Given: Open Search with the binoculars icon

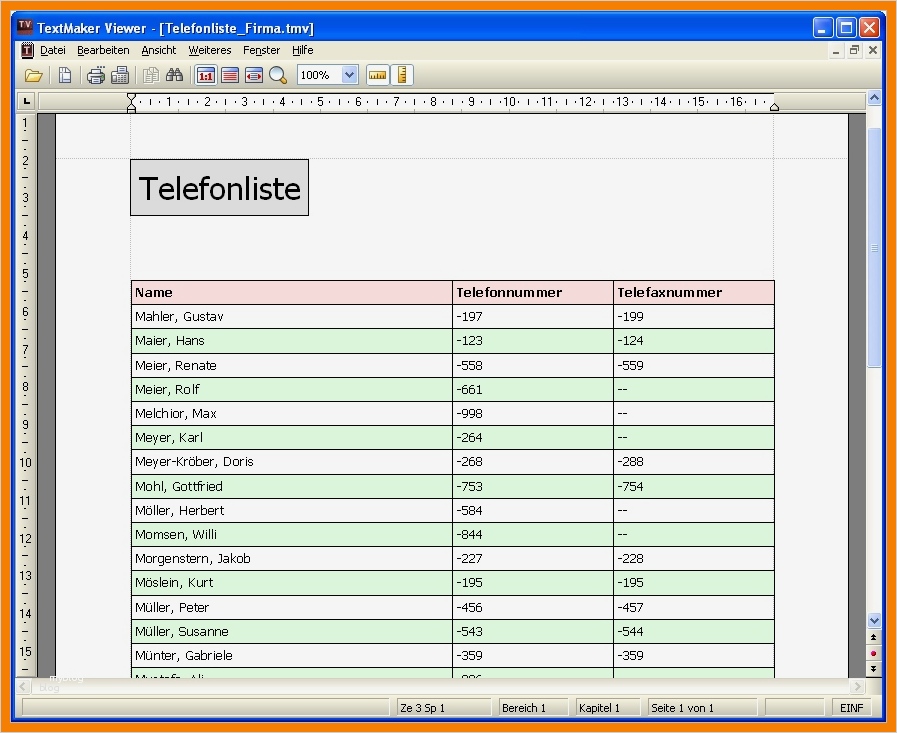Looking at the screenshot, I should click(x=174, y=75).
